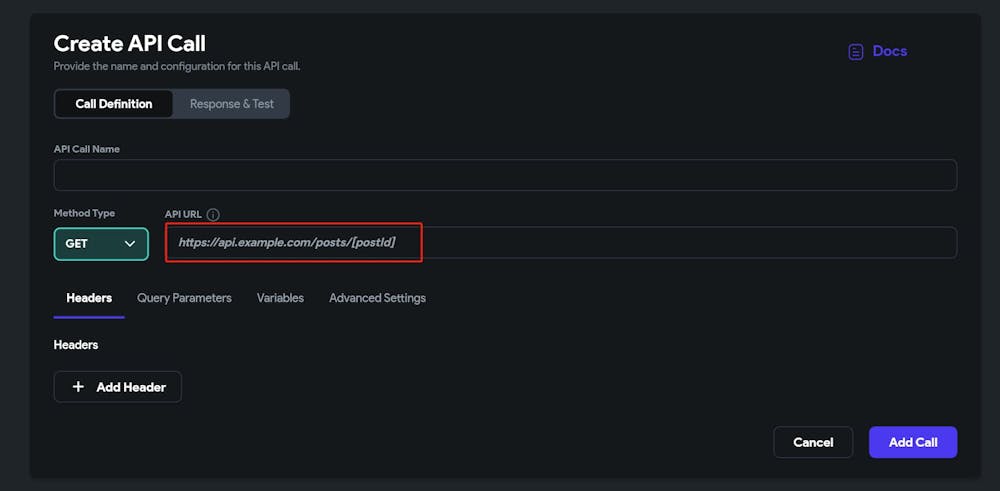Focus the API Call Name input field

[505, 175]
